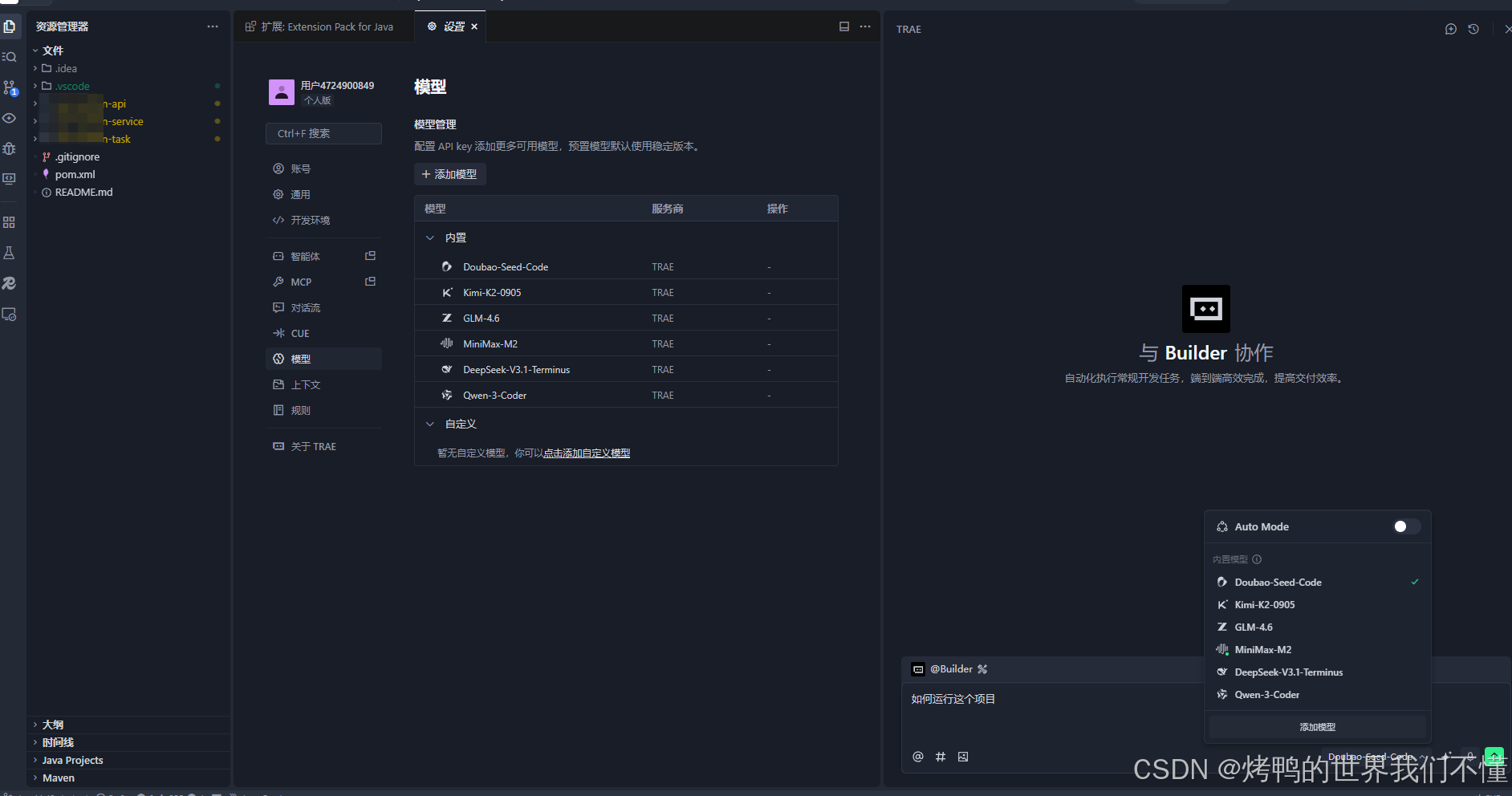Open the Search icon in activity bar
Screen dimensions: 1512x796
point(10,57)
